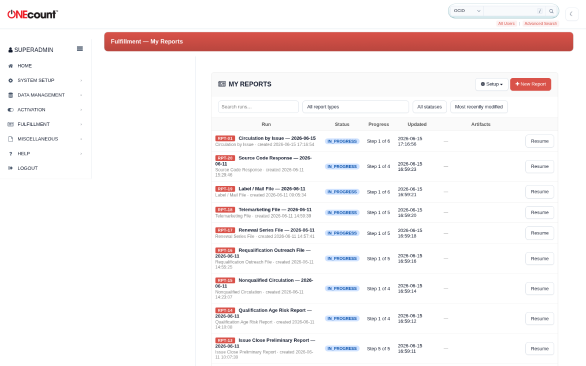Image resolution: width=586 pixels, height=366 pixels.
Task: Resume the Label / Mail File report
Action: point(539,192)
